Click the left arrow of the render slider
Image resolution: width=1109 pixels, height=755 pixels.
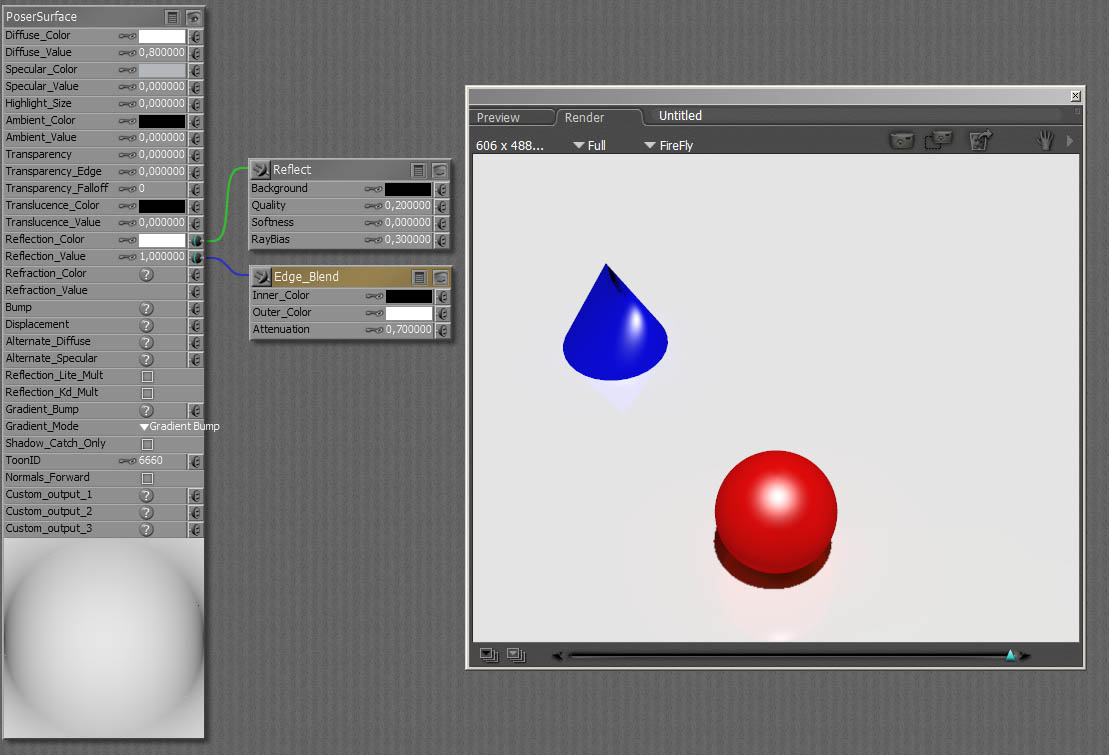coord(557,656)
